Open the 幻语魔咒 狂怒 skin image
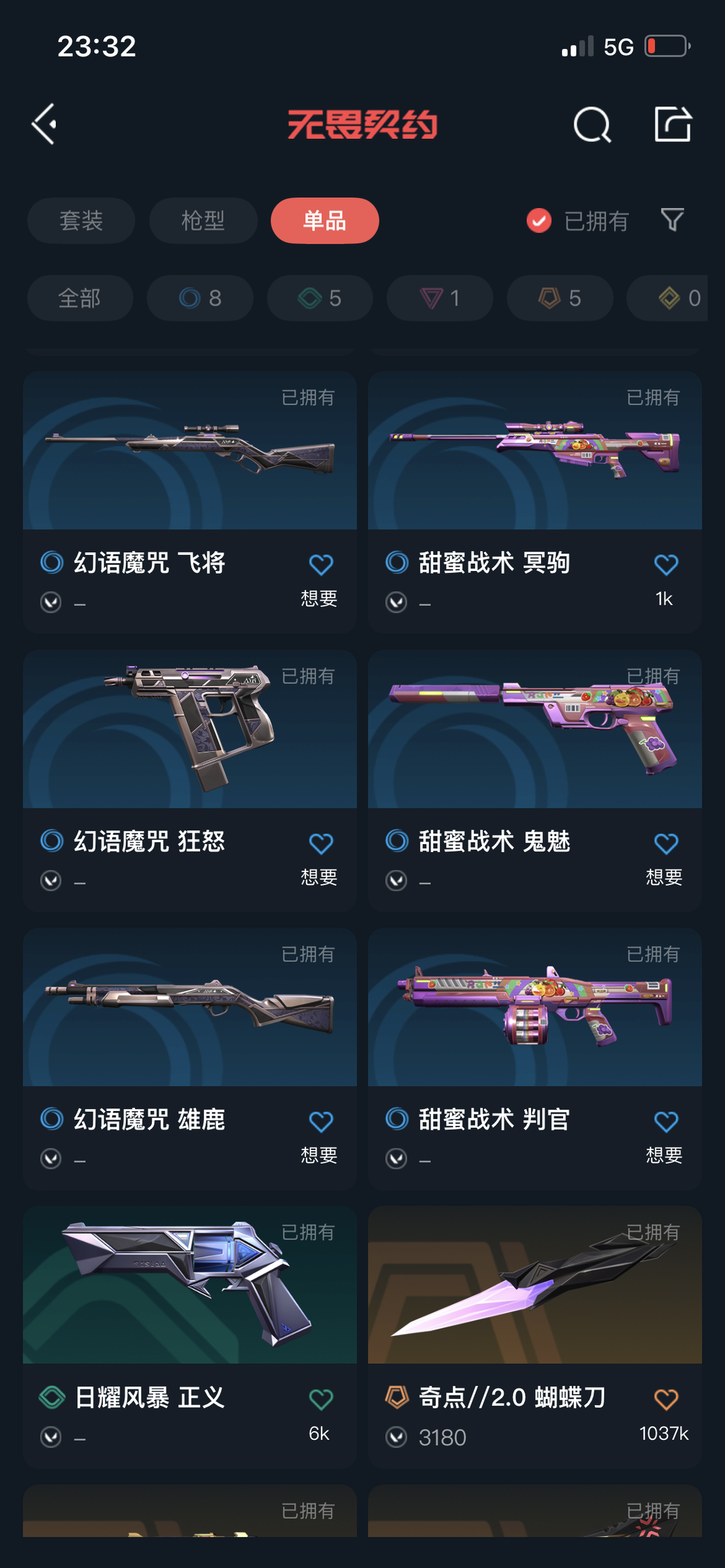 click(190, 729)
